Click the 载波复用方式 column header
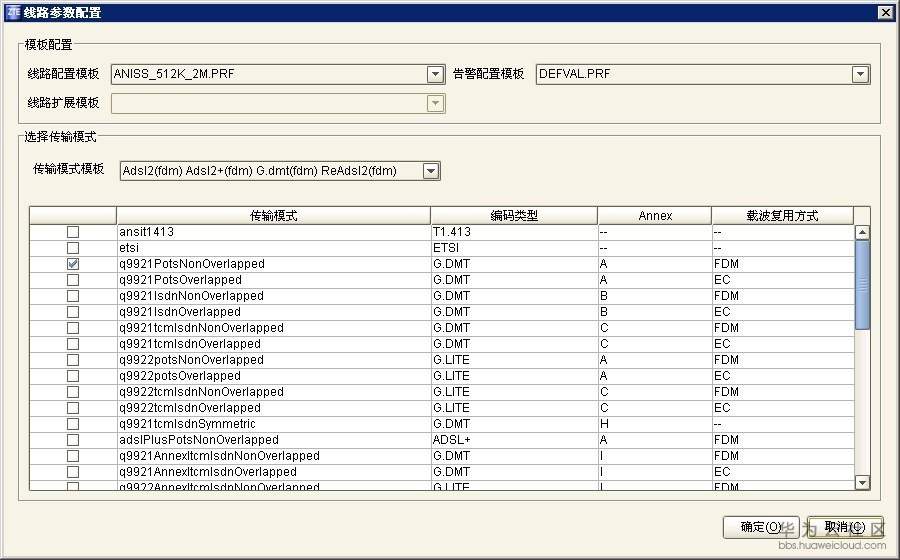 (x=782, y=216)
